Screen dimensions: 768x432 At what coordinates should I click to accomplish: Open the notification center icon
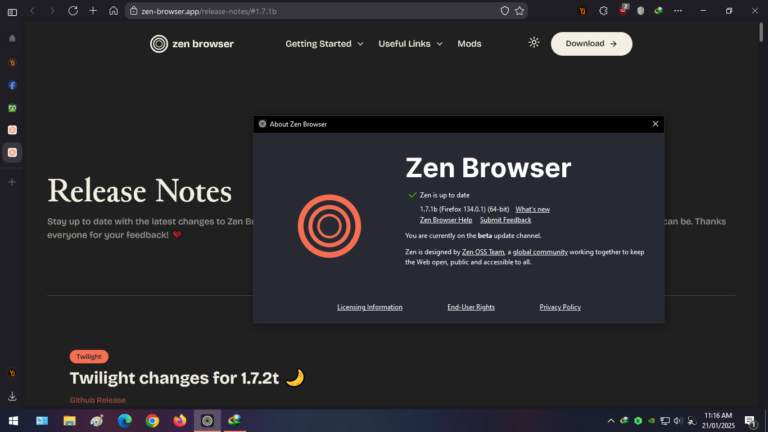tap(750, 421)
